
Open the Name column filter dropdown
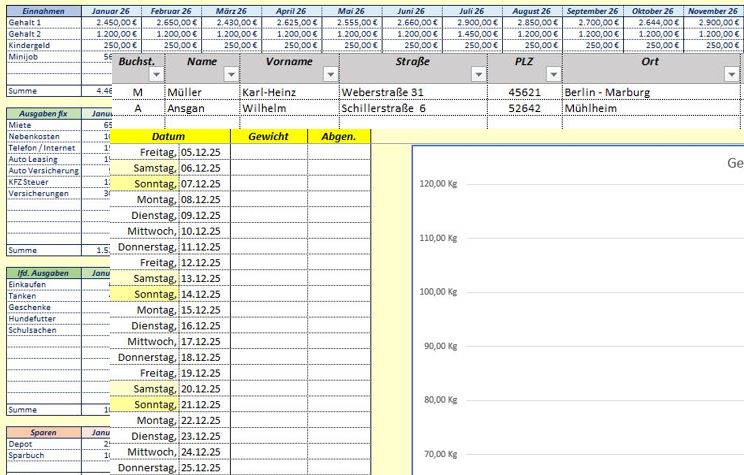231,75
